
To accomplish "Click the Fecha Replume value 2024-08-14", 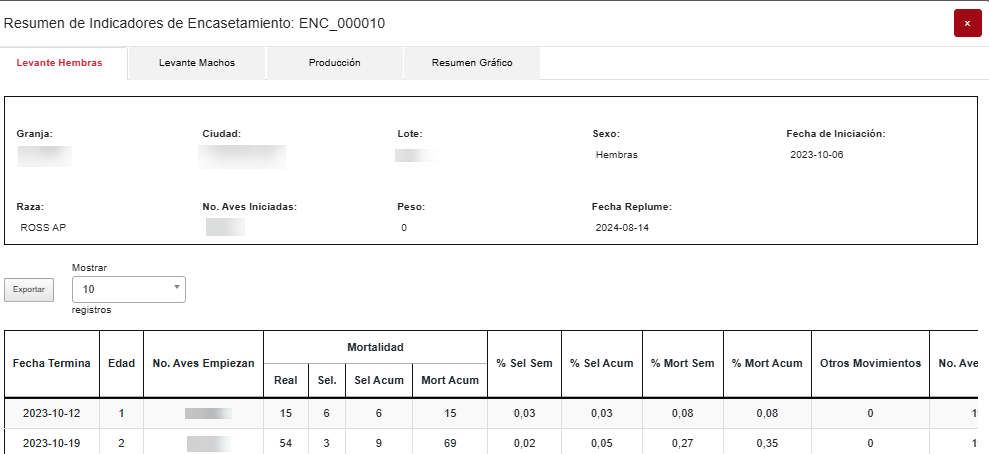I will (x=622, y=228).
